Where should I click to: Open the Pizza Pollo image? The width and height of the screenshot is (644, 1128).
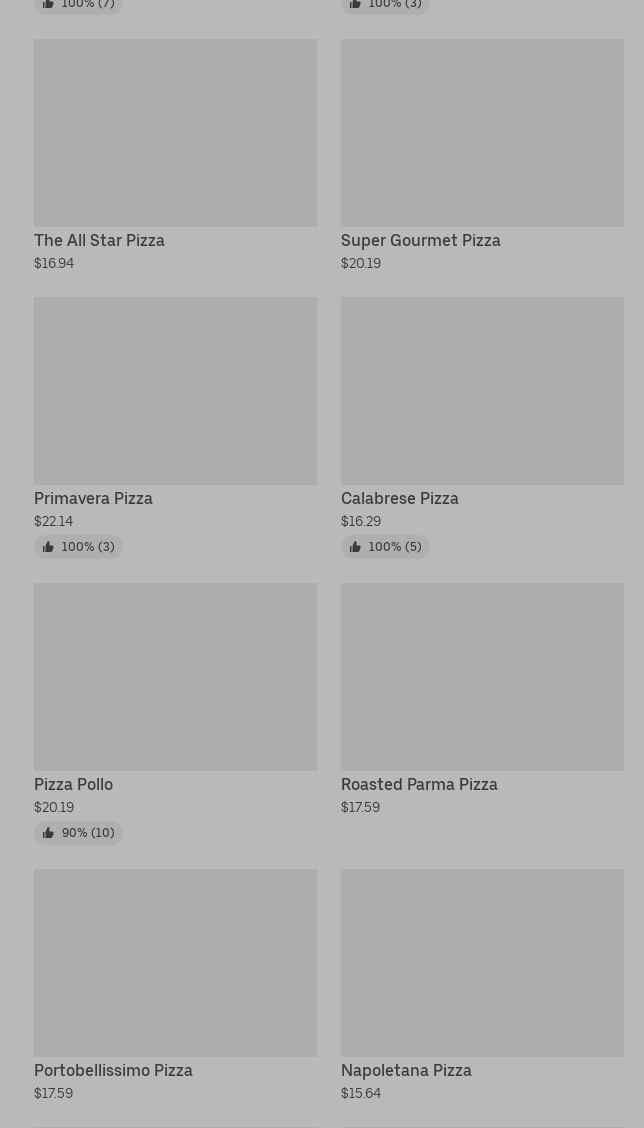175,677
